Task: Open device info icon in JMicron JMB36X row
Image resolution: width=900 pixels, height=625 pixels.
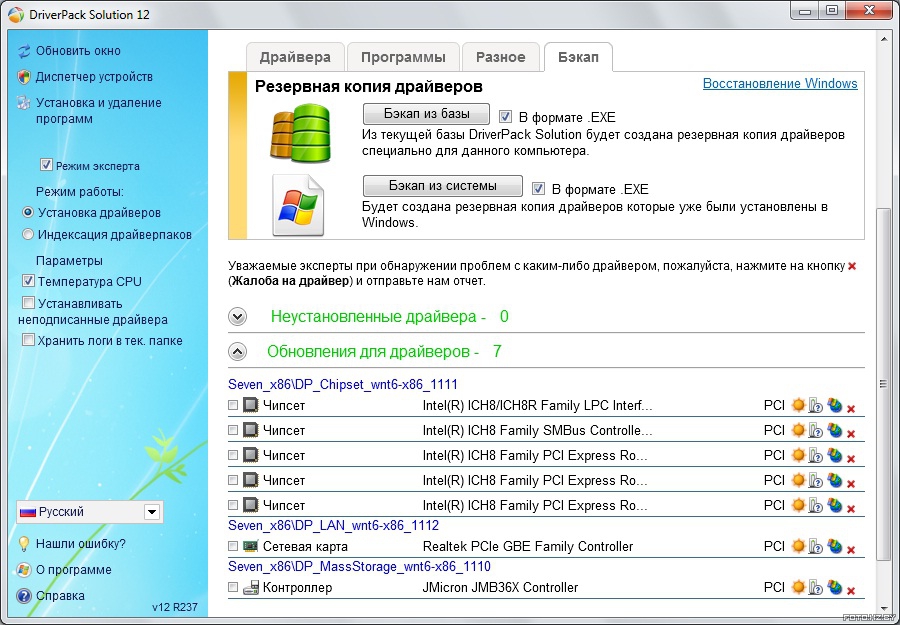Action: tap(816, 588)
